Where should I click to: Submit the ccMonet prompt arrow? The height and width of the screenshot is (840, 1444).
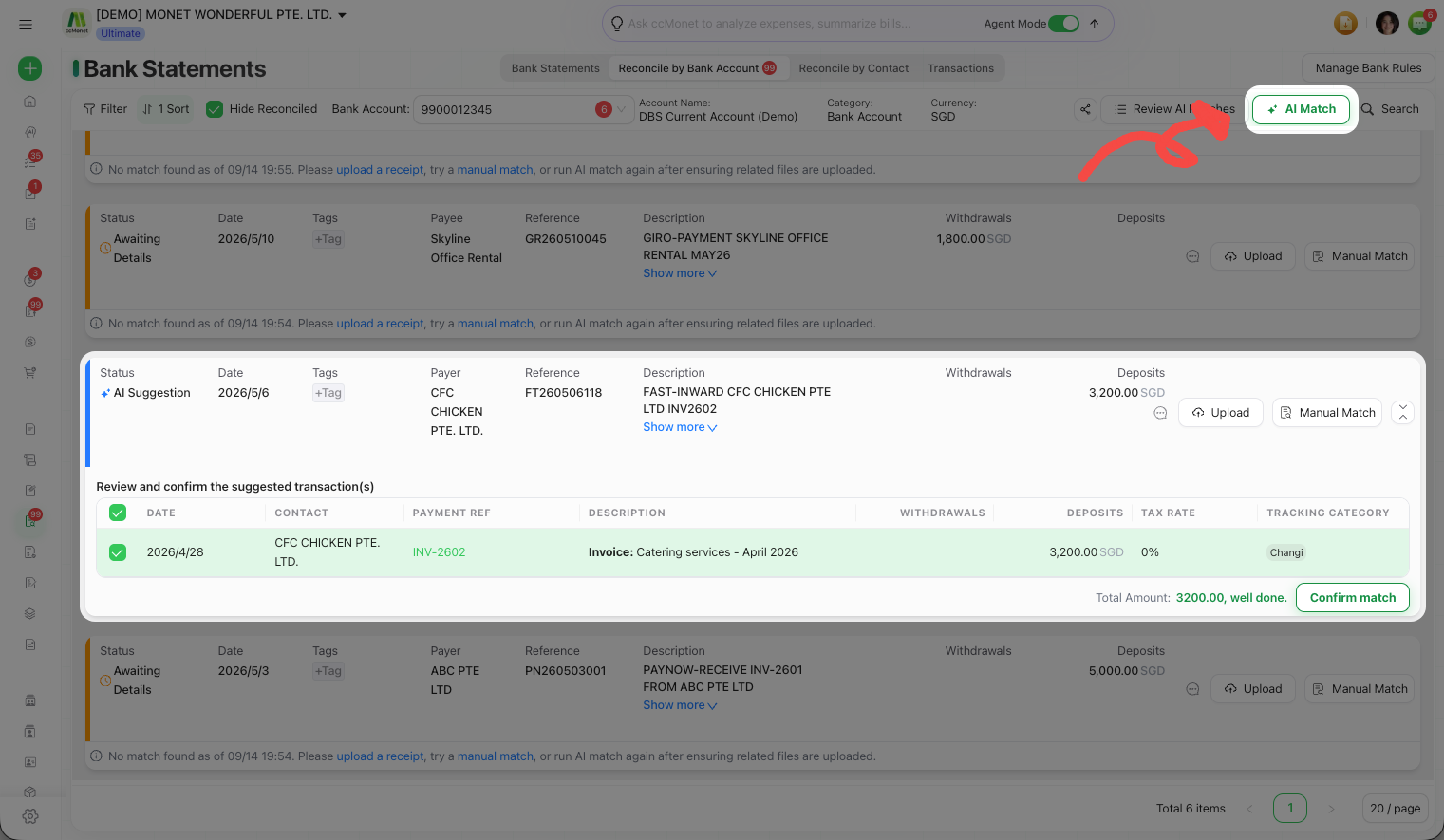(x=1095, y=24)
